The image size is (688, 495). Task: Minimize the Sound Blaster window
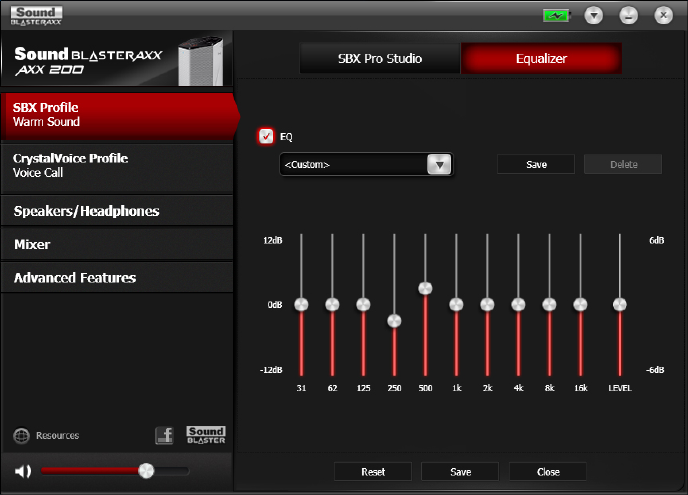[x=628, y=16]
